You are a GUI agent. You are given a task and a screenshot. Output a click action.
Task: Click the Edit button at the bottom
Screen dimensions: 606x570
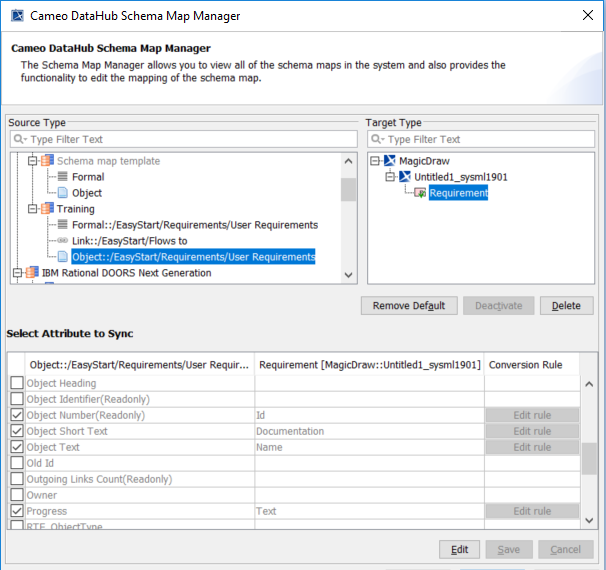coord(459,549)
